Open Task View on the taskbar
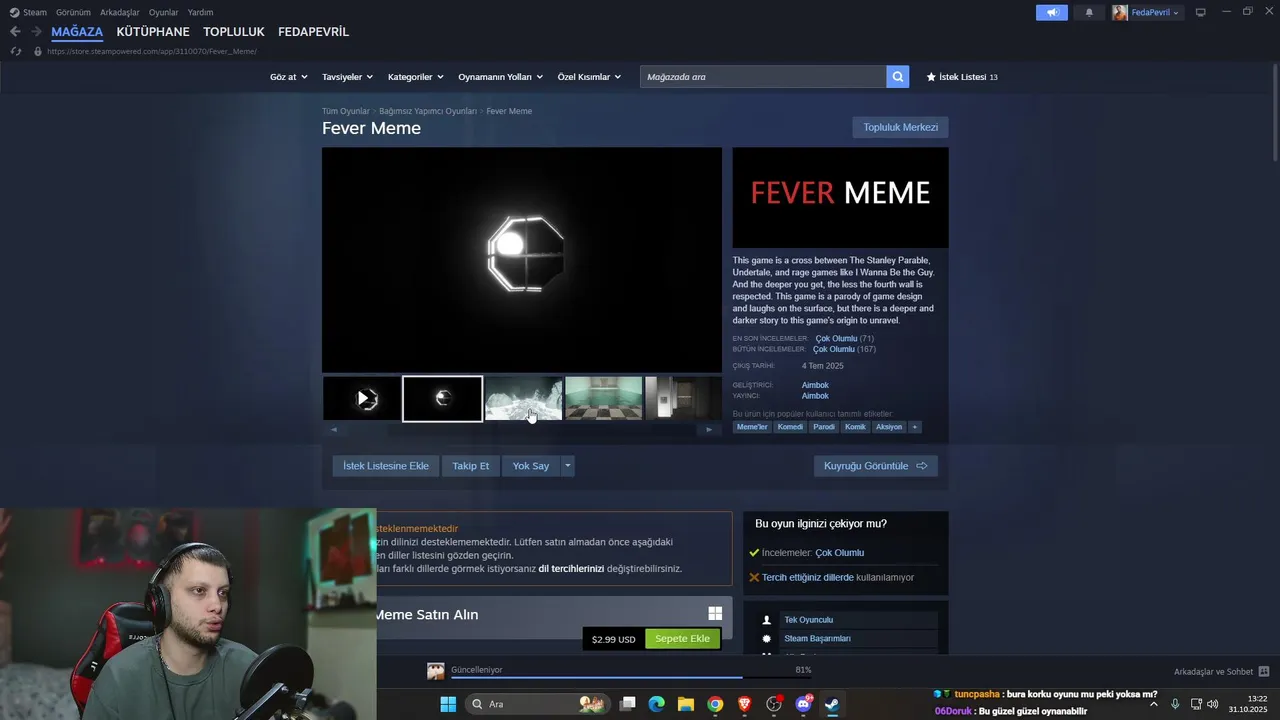 [x=628, y=704]
